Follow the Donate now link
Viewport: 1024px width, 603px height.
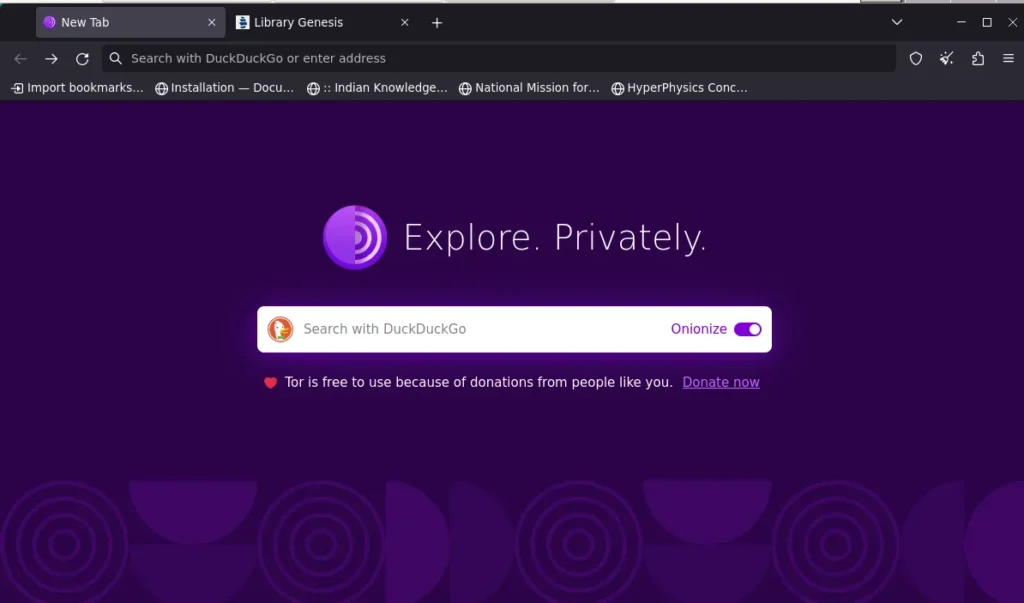point(721,382)
